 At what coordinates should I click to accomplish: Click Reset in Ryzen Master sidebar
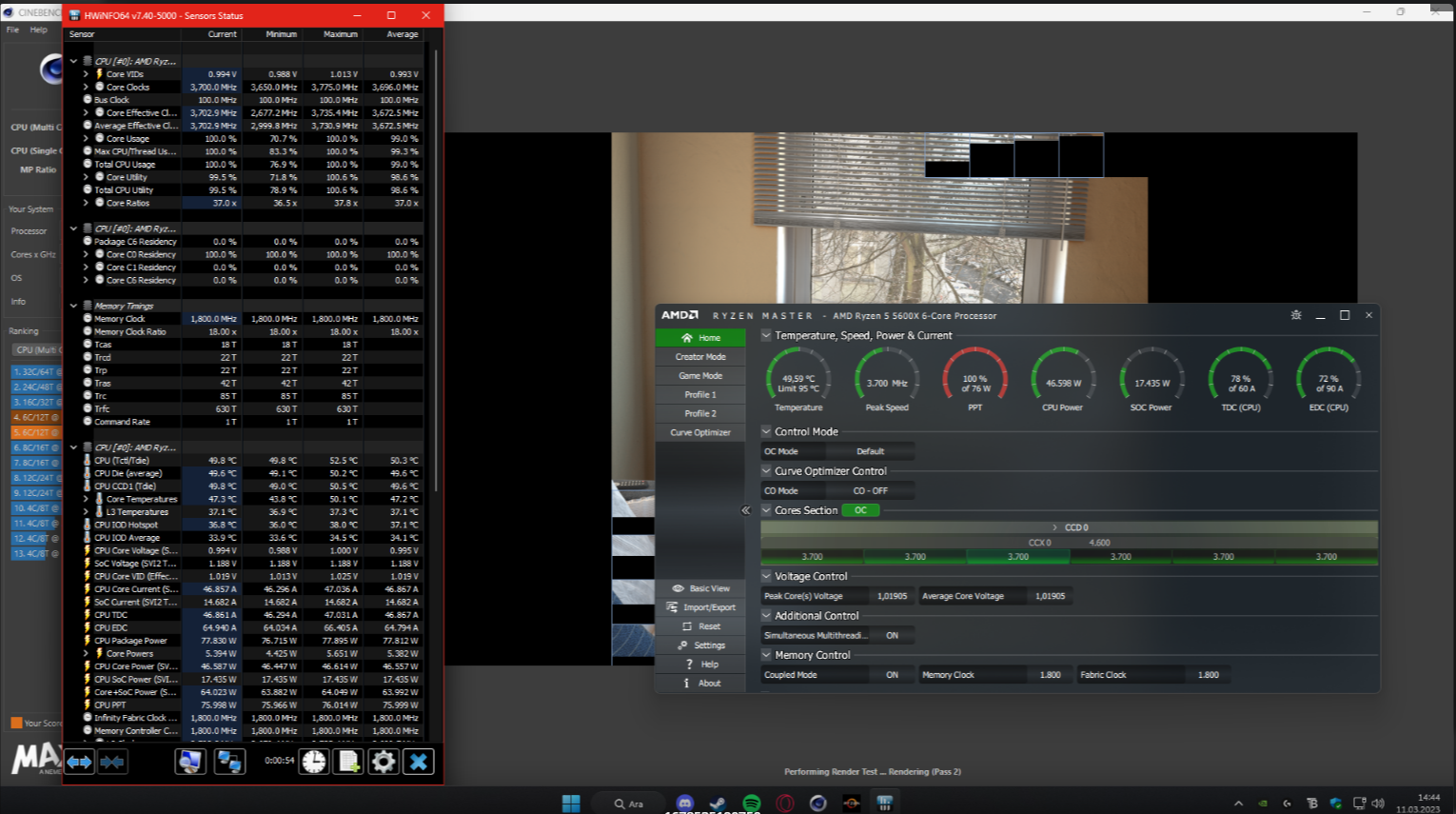click(700, 626)
